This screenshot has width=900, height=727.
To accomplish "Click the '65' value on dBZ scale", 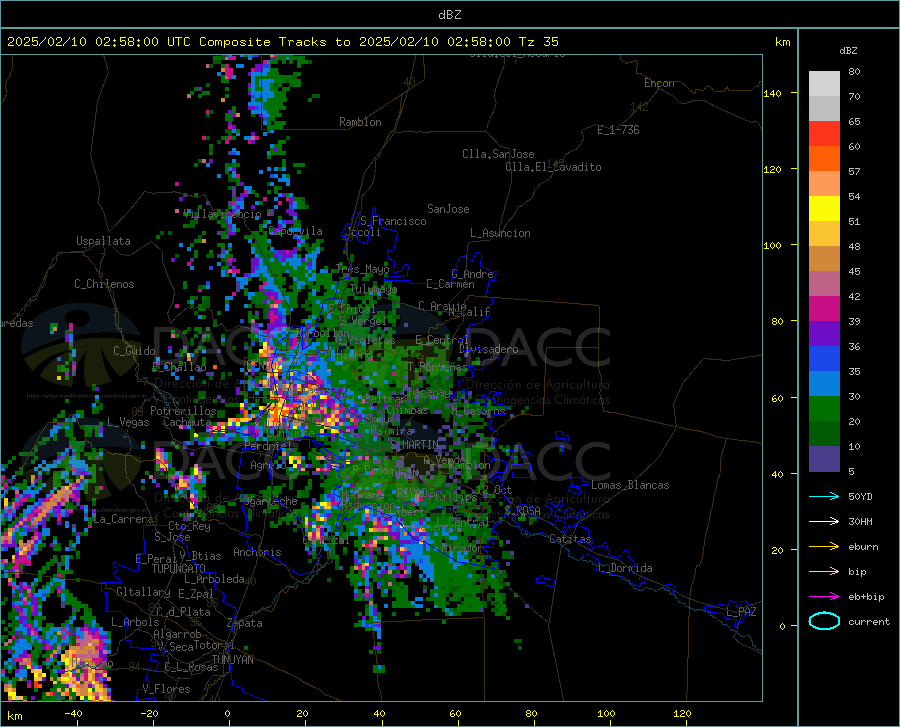I will tap(854, 122).
